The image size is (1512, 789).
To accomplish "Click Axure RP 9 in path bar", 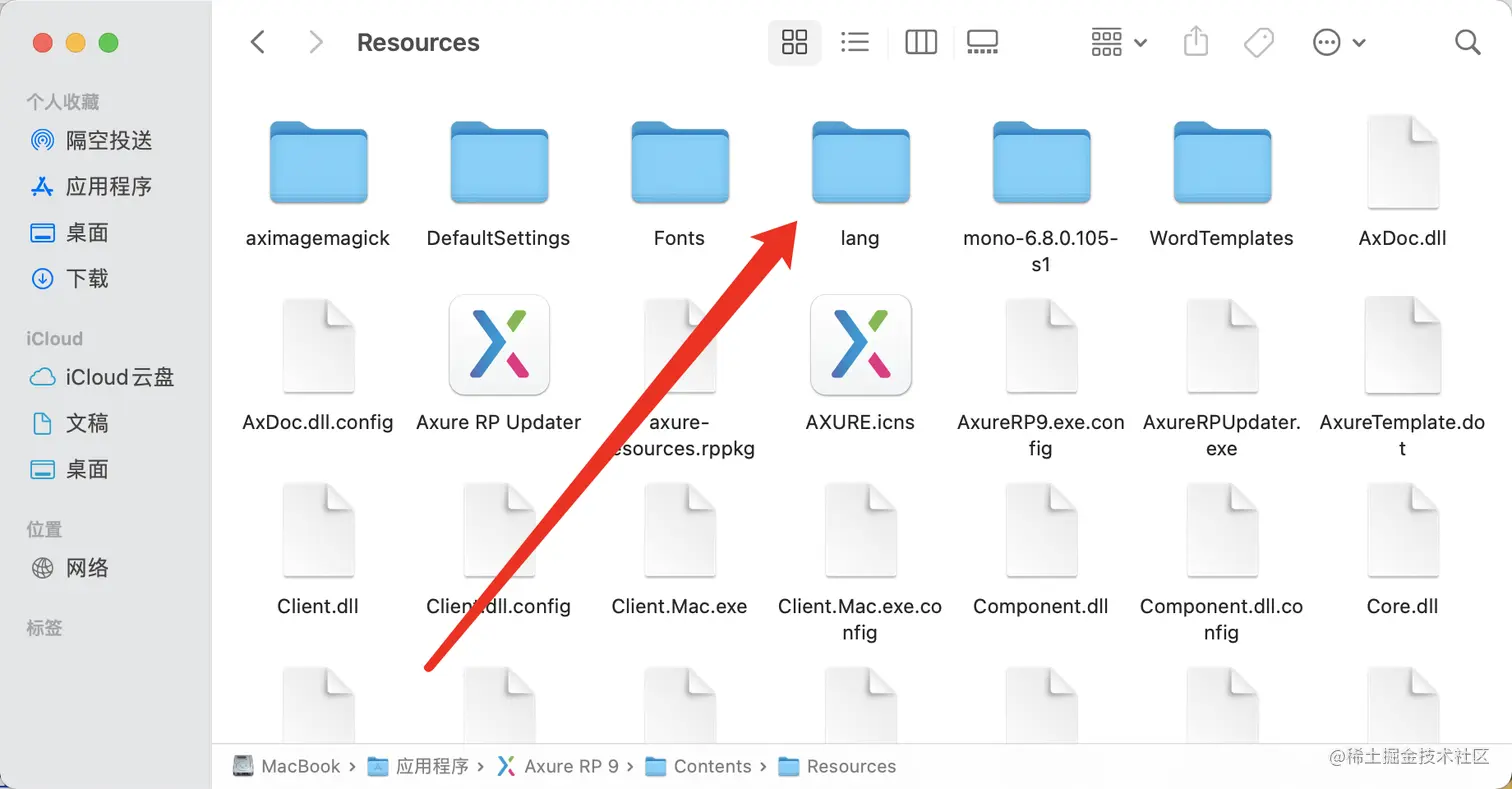I will [558, 766].
